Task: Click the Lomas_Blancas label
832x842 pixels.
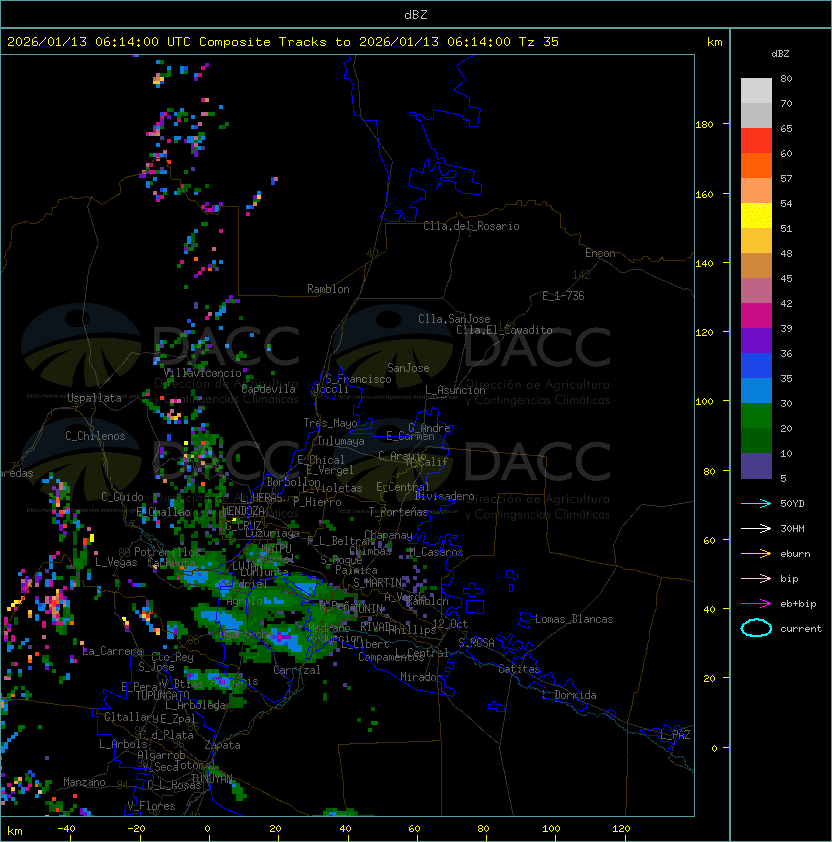Action: [x=574, y=619]
